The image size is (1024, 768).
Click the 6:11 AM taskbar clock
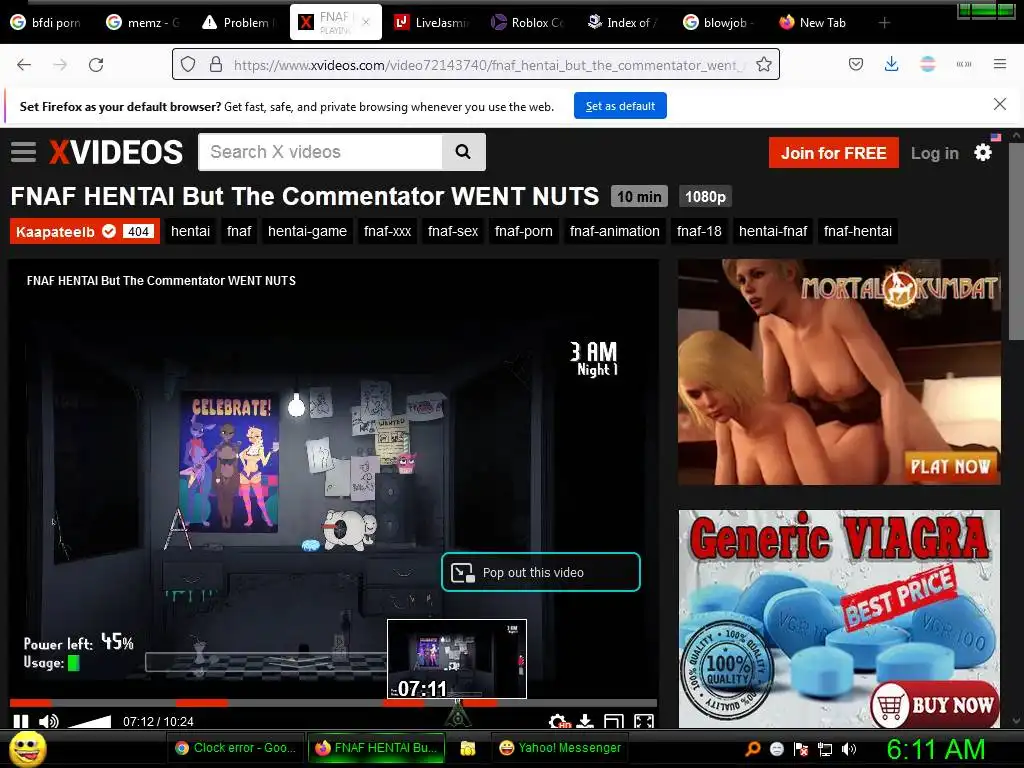[935, 749]
